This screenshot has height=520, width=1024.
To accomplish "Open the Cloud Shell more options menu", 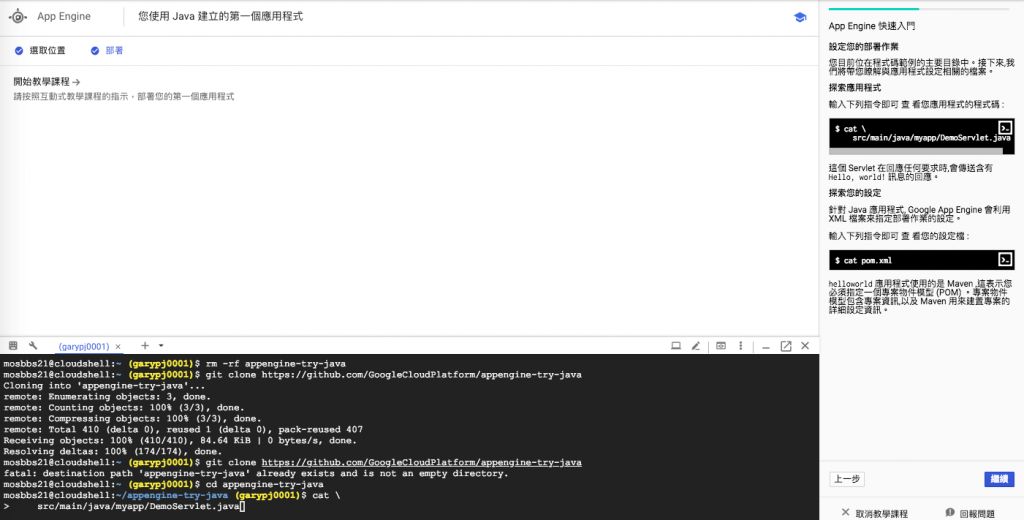I will [x=741, y=346].
